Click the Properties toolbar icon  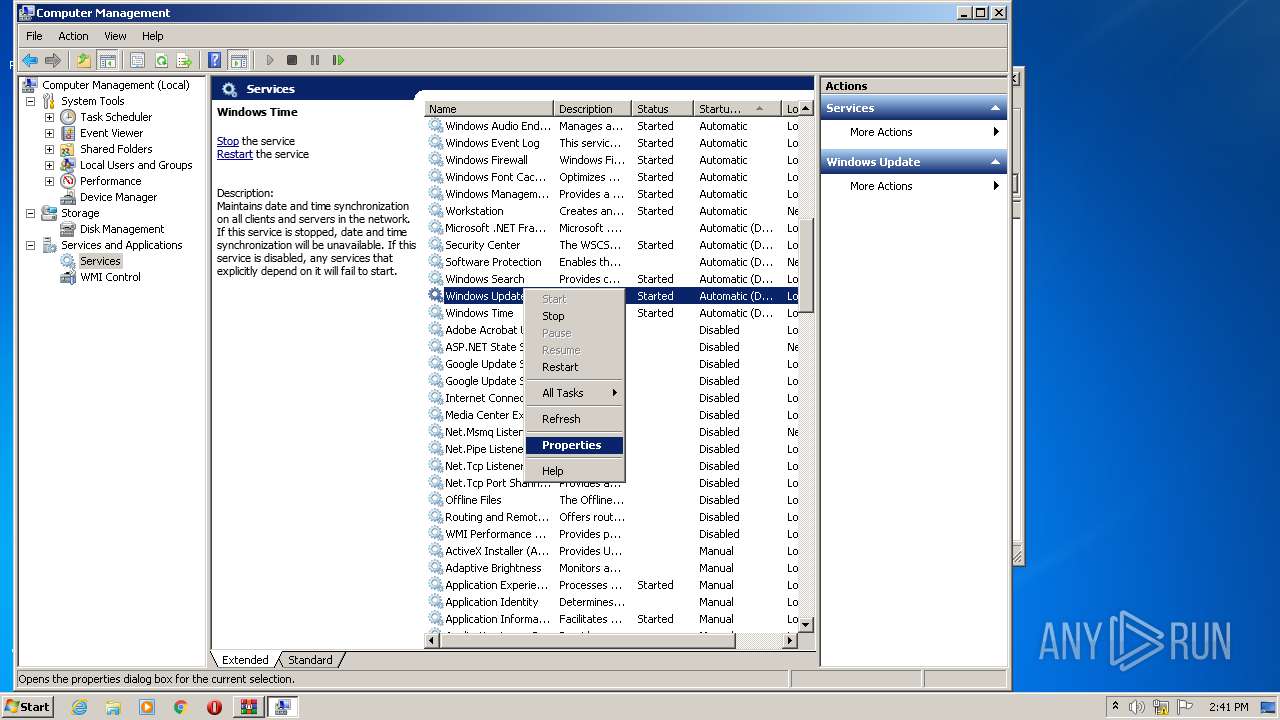pos(138,60)
